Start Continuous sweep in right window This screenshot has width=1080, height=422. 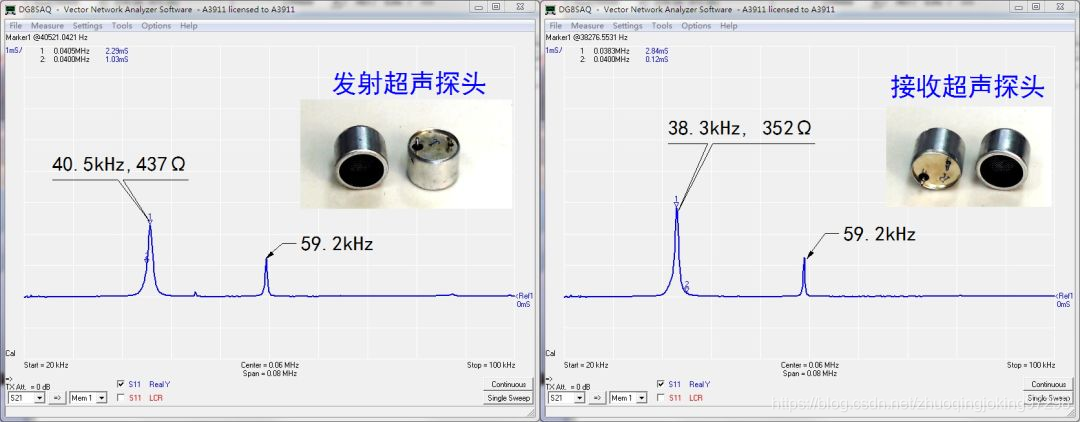[x=1048, y=385]
